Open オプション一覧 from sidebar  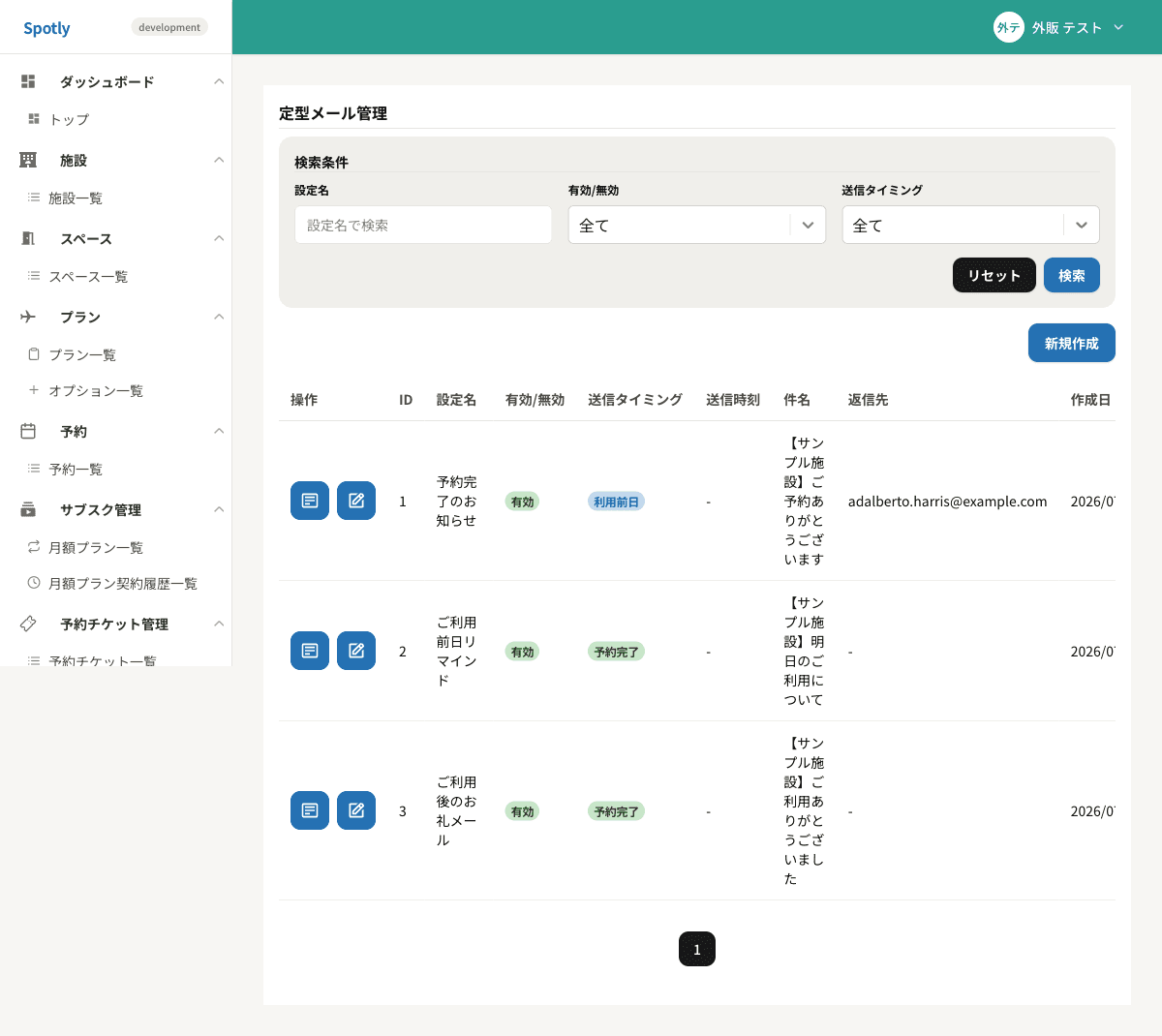tap(96, 390)
